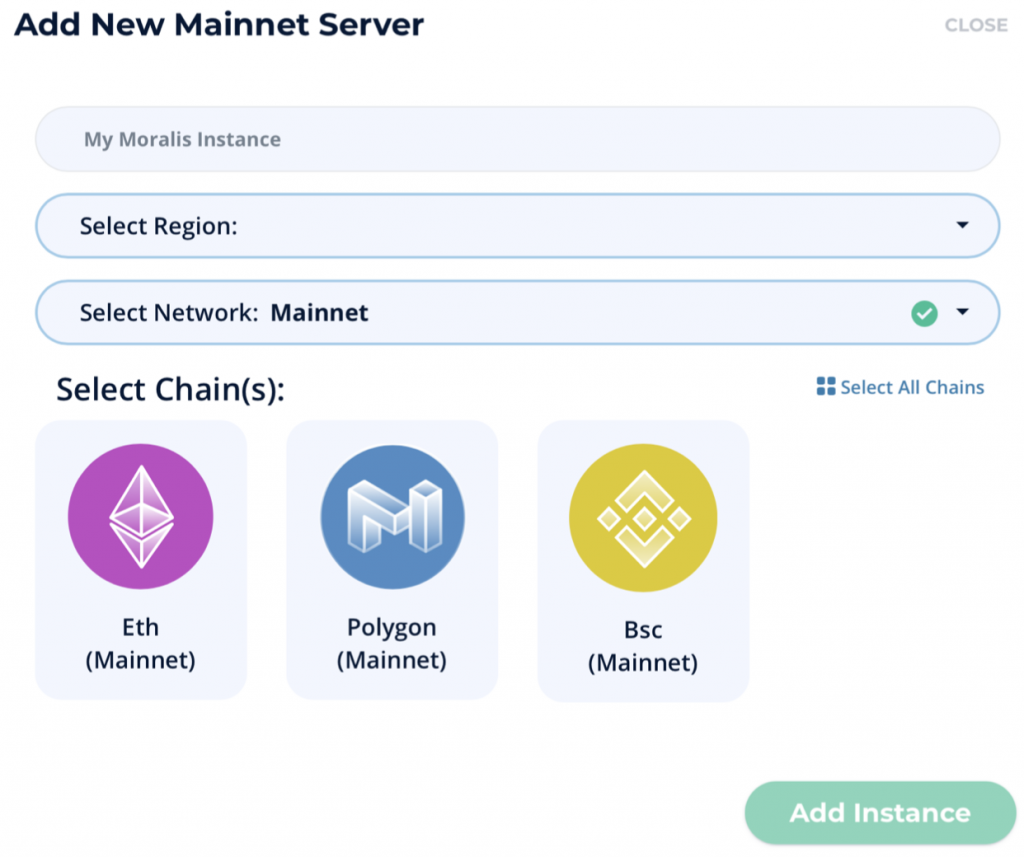Click the Polygon M logo
The width and height of the screenshot is (1024, 857).
(x=392, y=517)
